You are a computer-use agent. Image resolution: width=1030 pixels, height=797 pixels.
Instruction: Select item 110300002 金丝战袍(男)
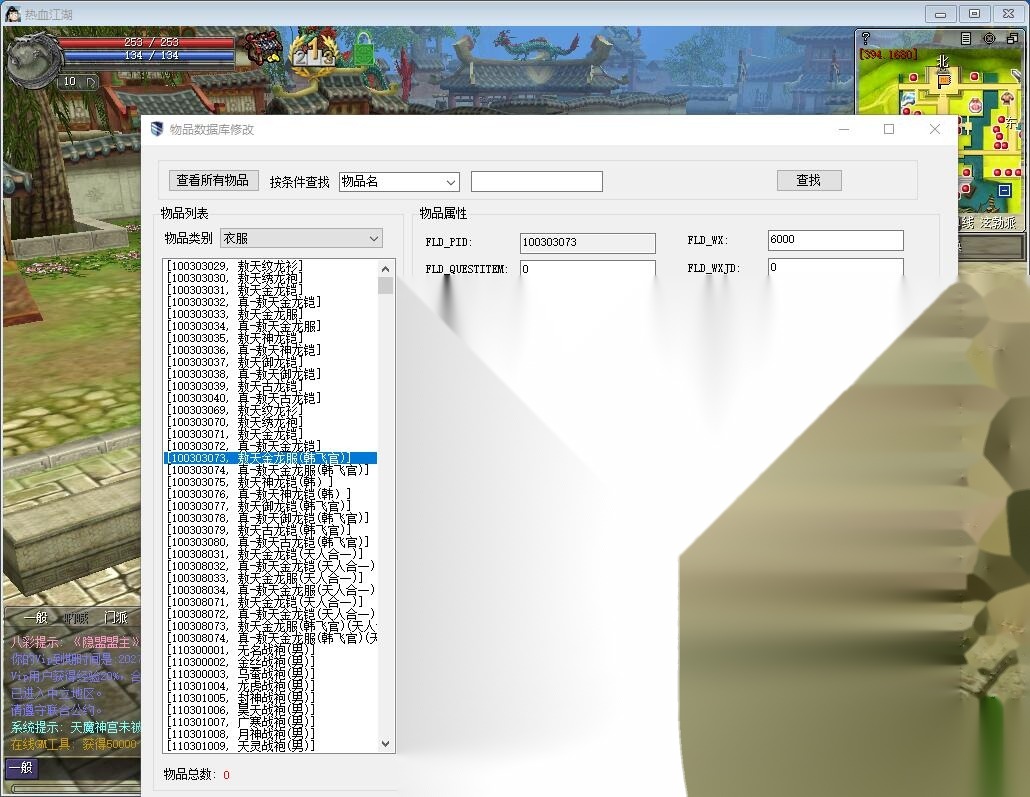pyautogui.click(x=271, y=662)
